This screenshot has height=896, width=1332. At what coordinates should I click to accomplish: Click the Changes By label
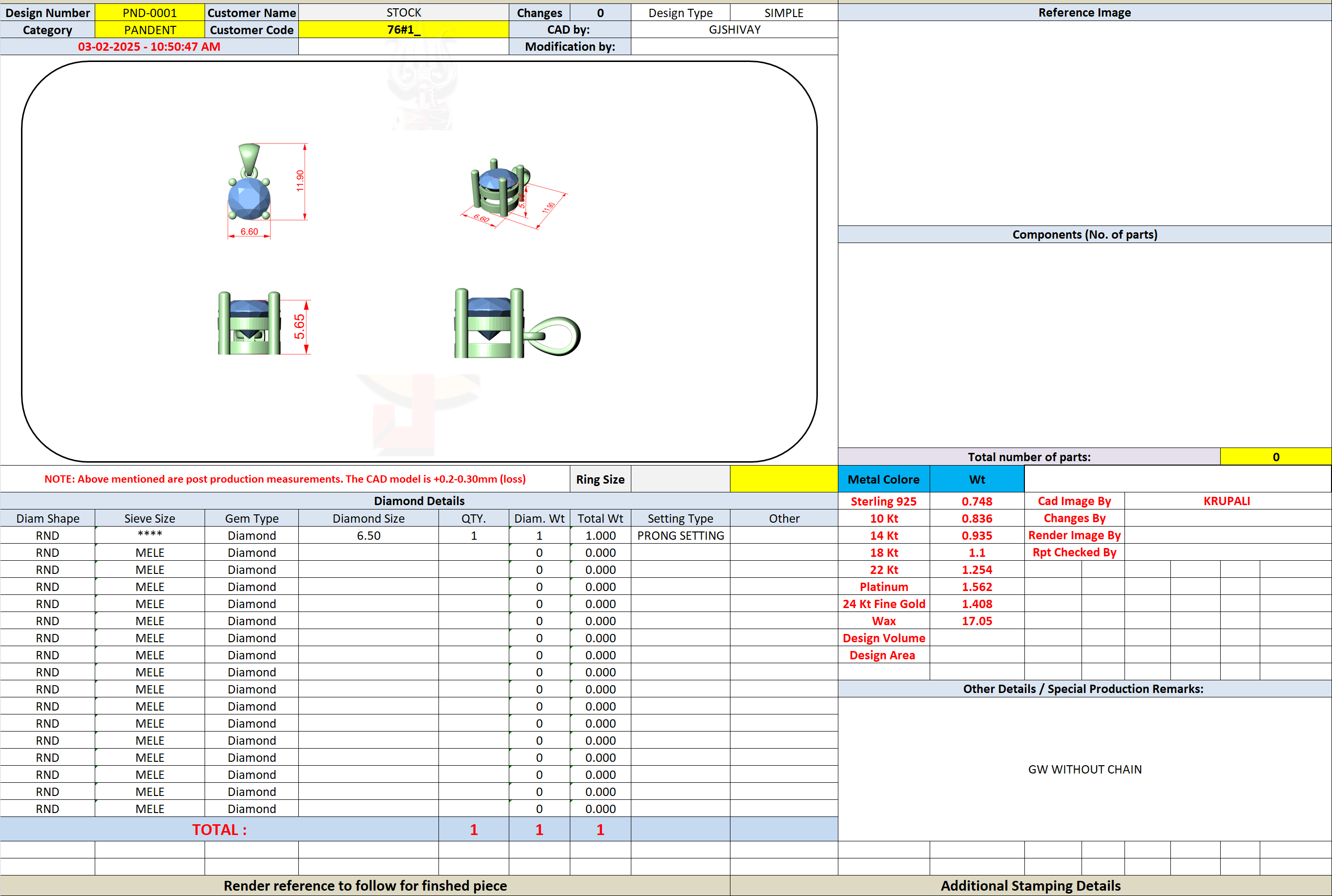coord(1074,518)
